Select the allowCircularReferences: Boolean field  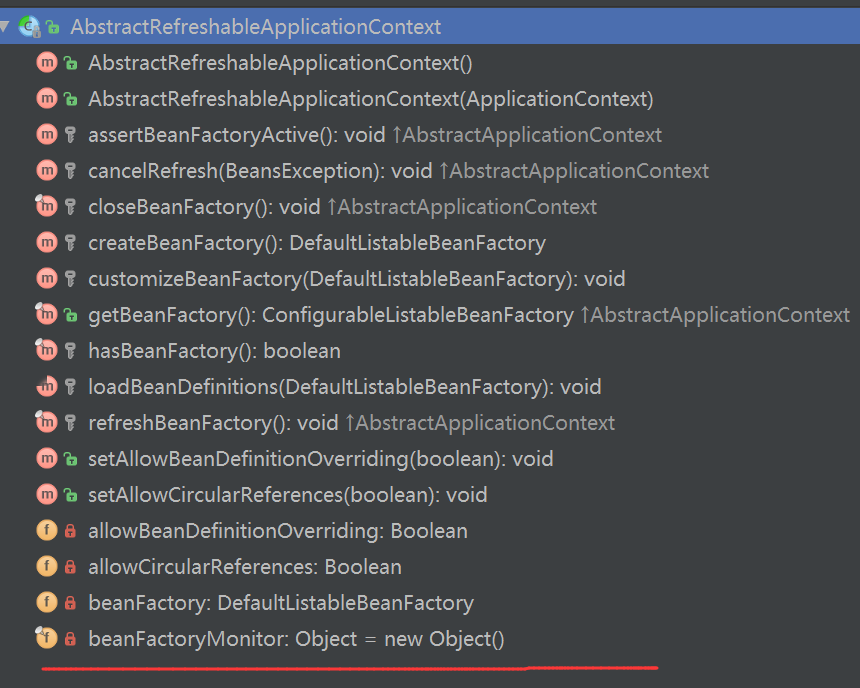[244, 567]
